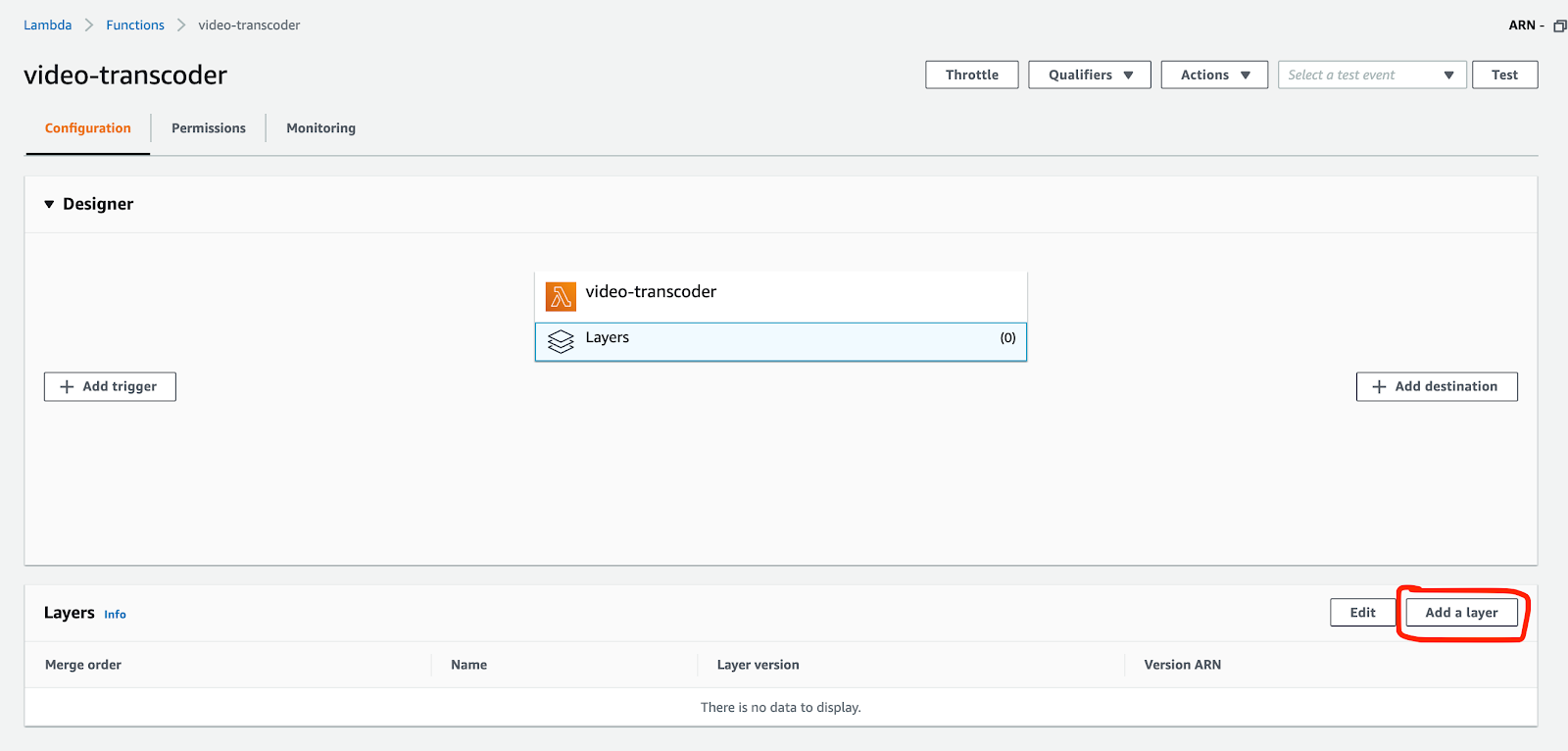Click the Throttle button
This screenshot has width=1568, height=751.
972,75
